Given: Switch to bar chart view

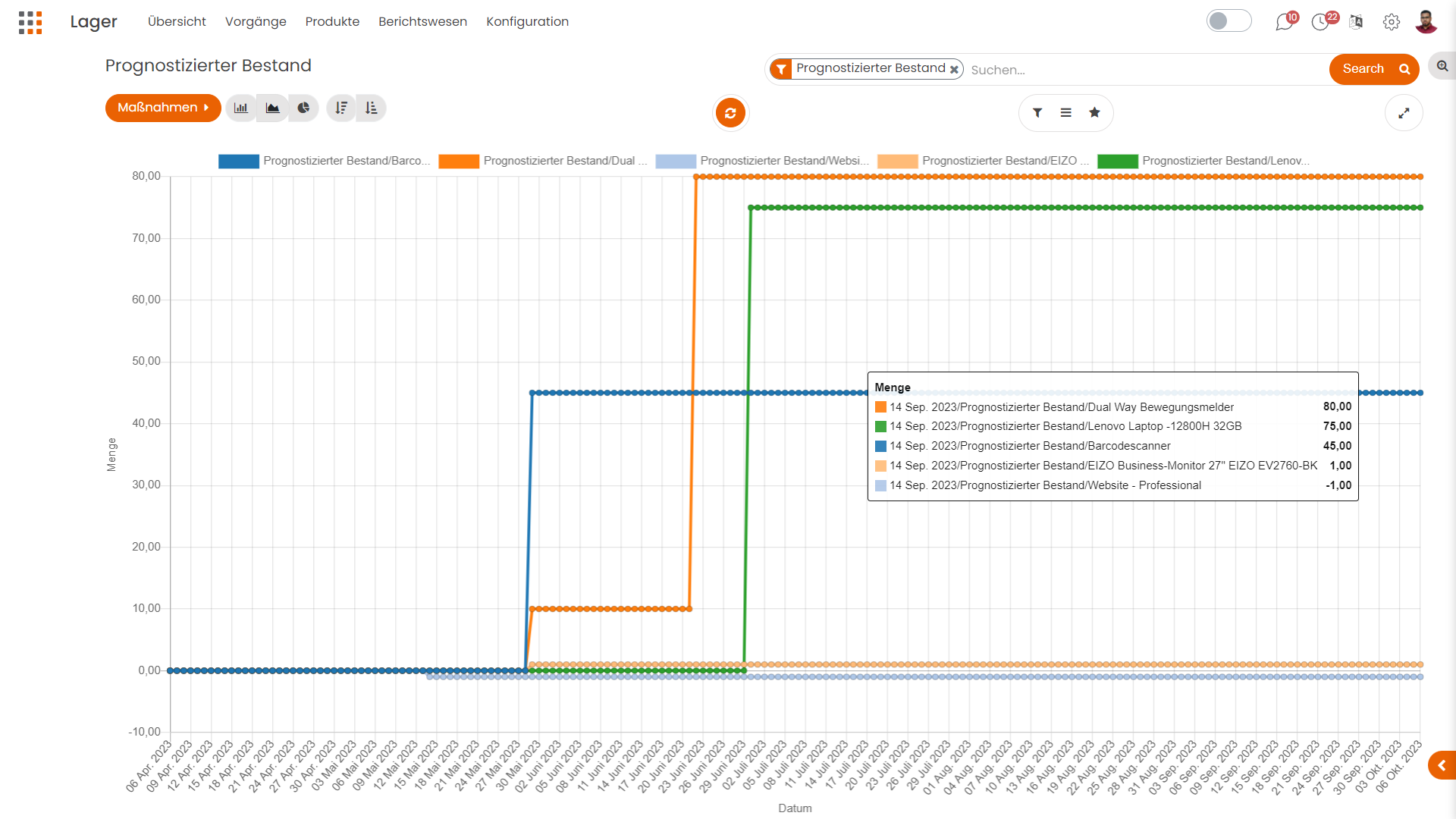Looking at the screenshot, I should (x=241, y=108).
